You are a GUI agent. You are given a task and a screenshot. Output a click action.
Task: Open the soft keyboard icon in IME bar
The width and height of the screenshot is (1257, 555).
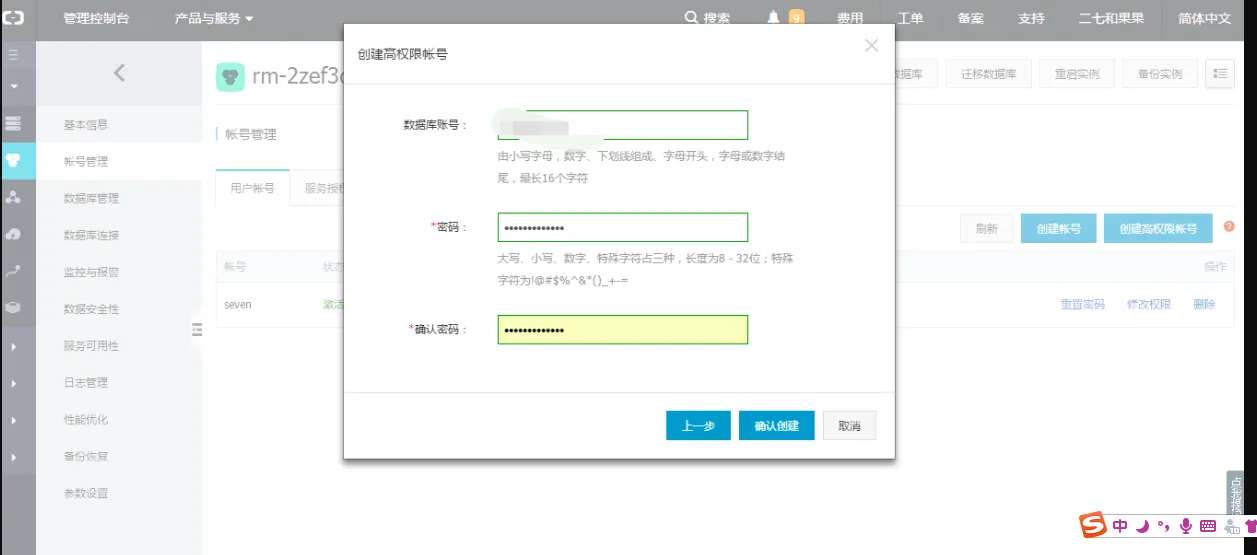point(1208,526)
